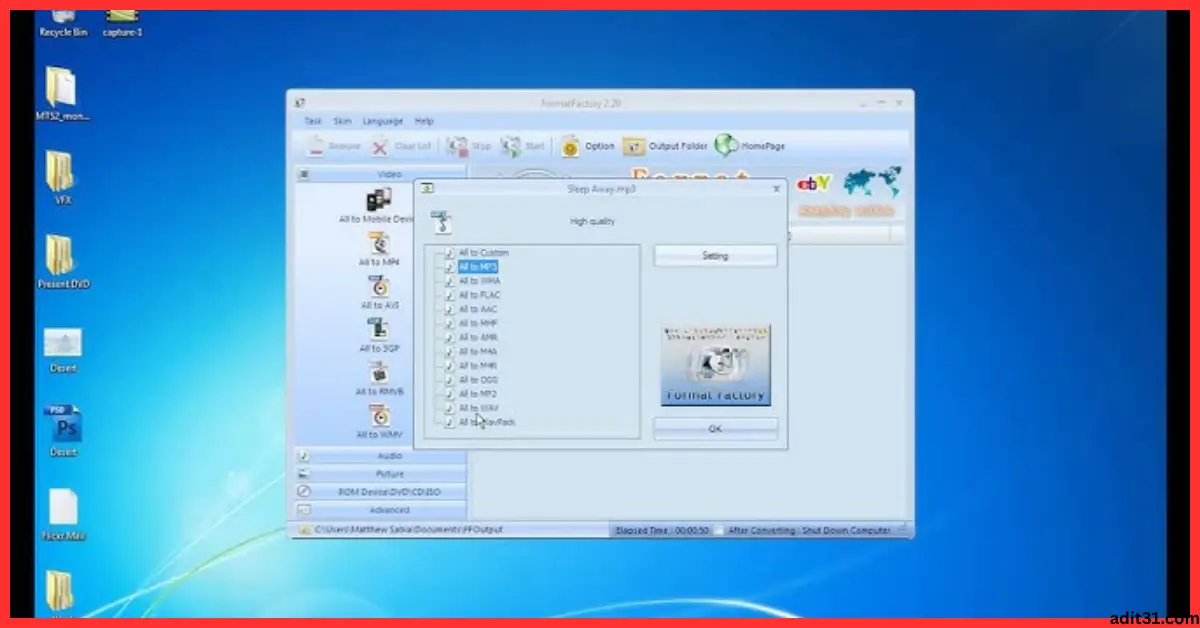The height and width of the screenshot is (628, 1200).
Task: Choose All to AMR in the list
Action: click(478, 338)
